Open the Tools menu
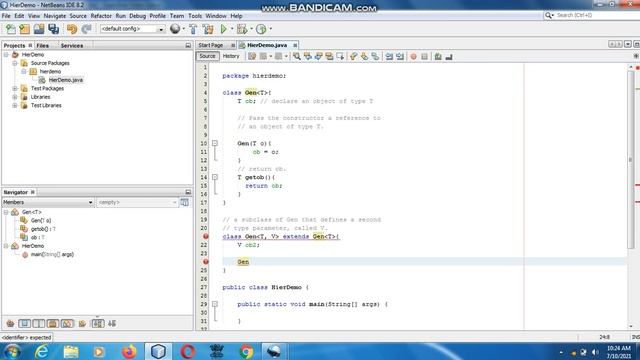The width and height of the screenshot is (640, 360). [x=195, y=16]
